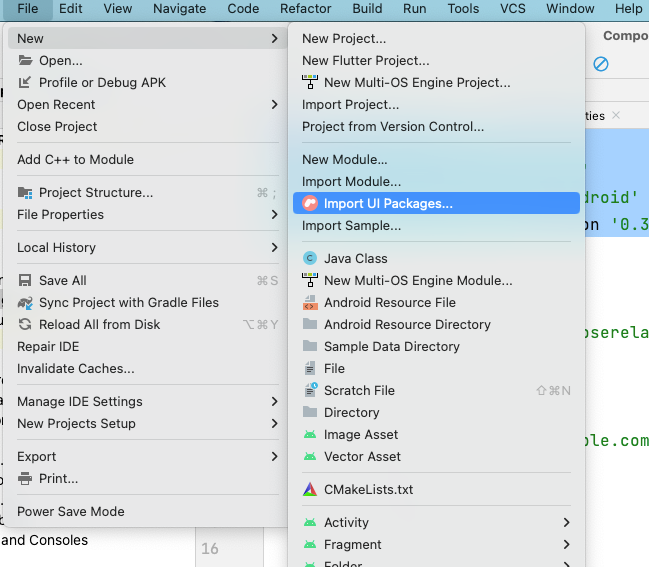Click the 'and Consoles' tree item

44,540
